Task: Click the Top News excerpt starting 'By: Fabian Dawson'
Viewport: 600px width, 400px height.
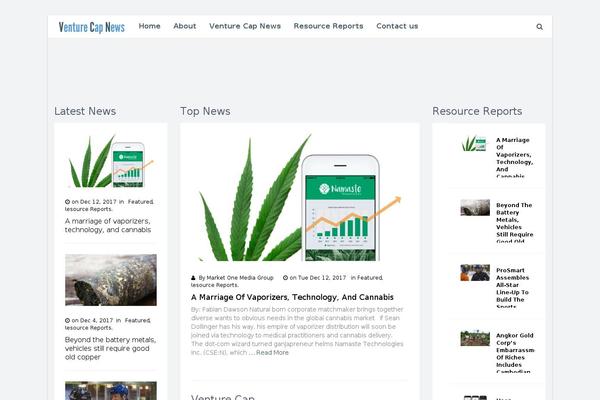Action: [297, 331]
